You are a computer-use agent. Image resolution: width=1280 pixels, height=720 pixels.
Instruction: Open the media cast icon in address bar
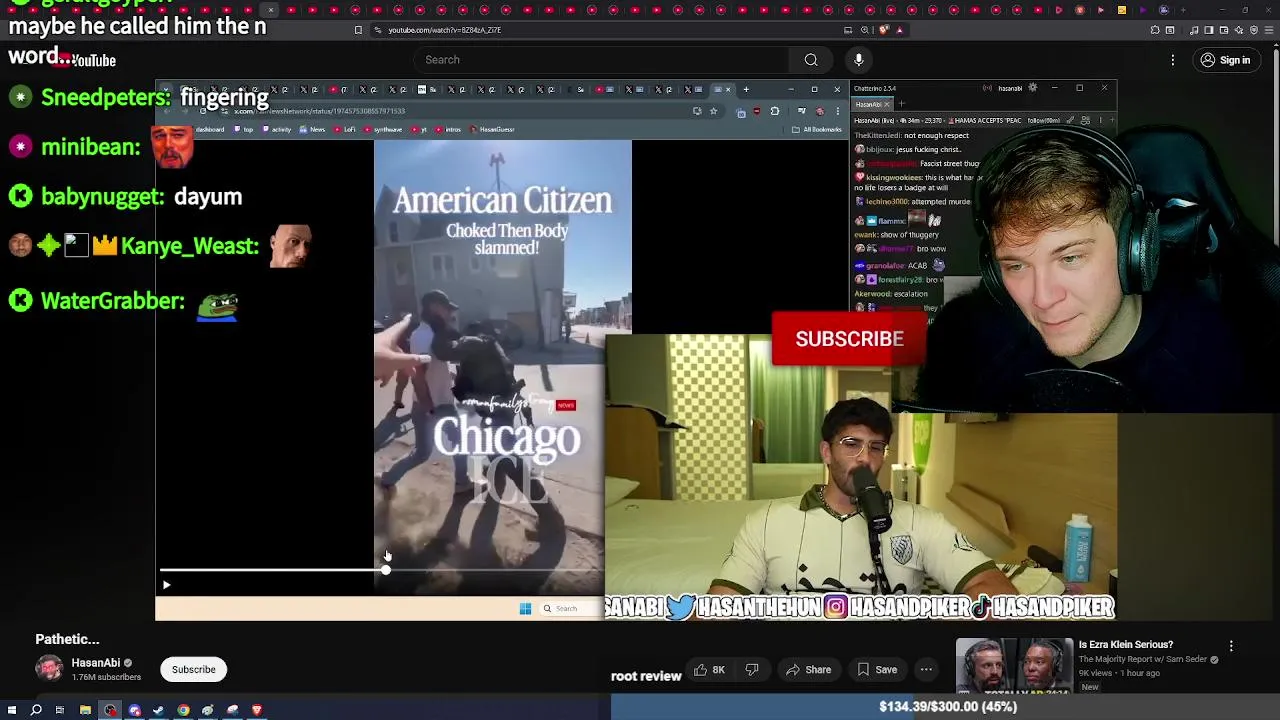(x=848, y=30)
